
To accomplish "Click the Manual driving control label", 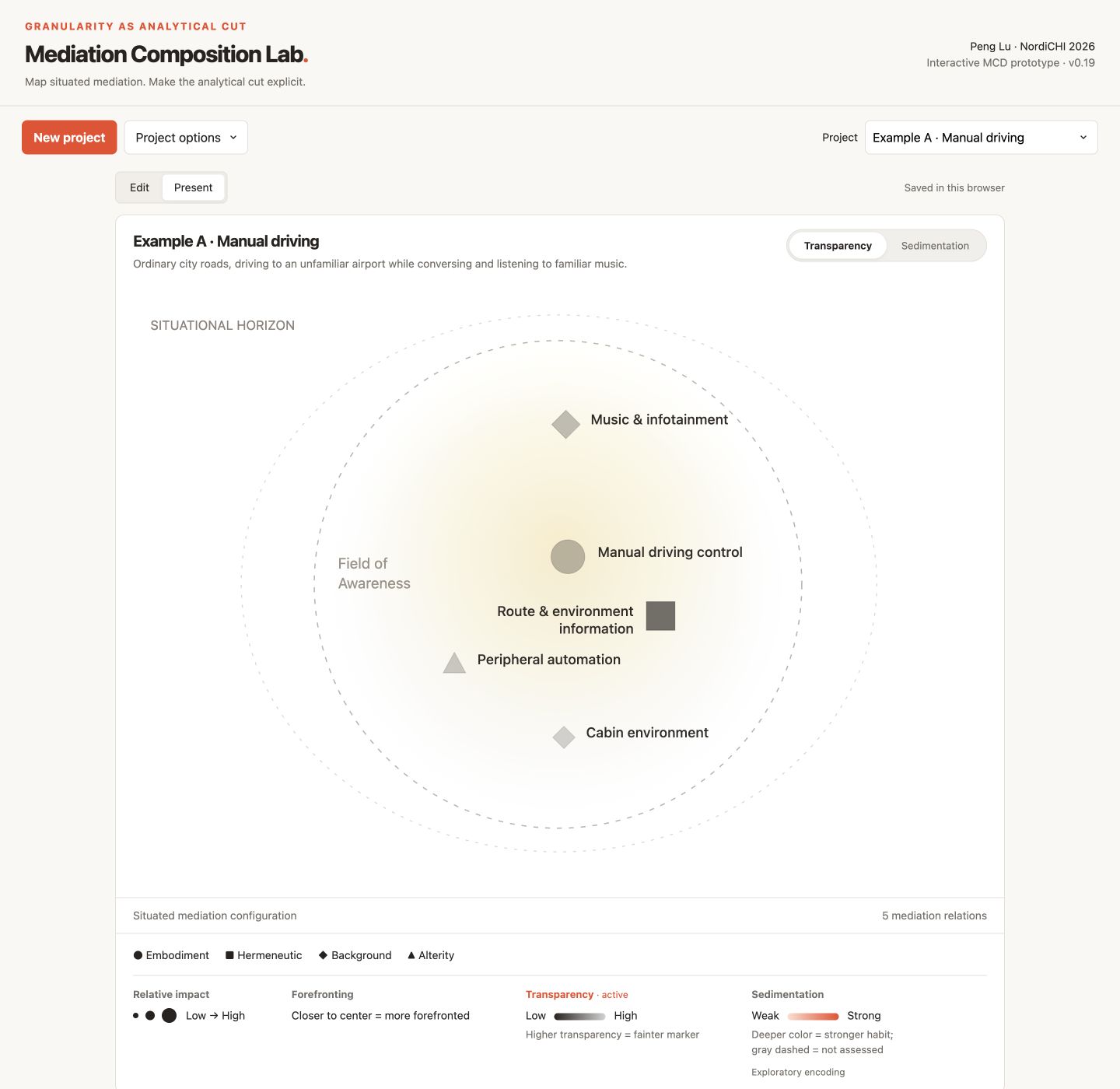I will (670, 552).
